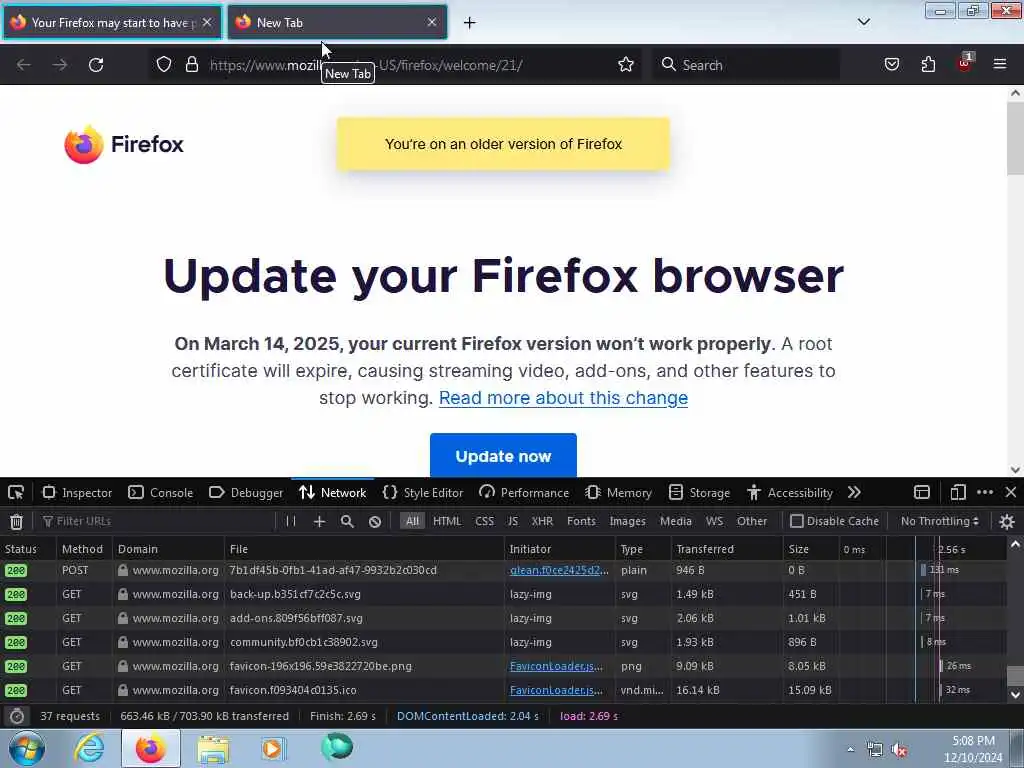Open the Style Editor tab

pos(423,492)
